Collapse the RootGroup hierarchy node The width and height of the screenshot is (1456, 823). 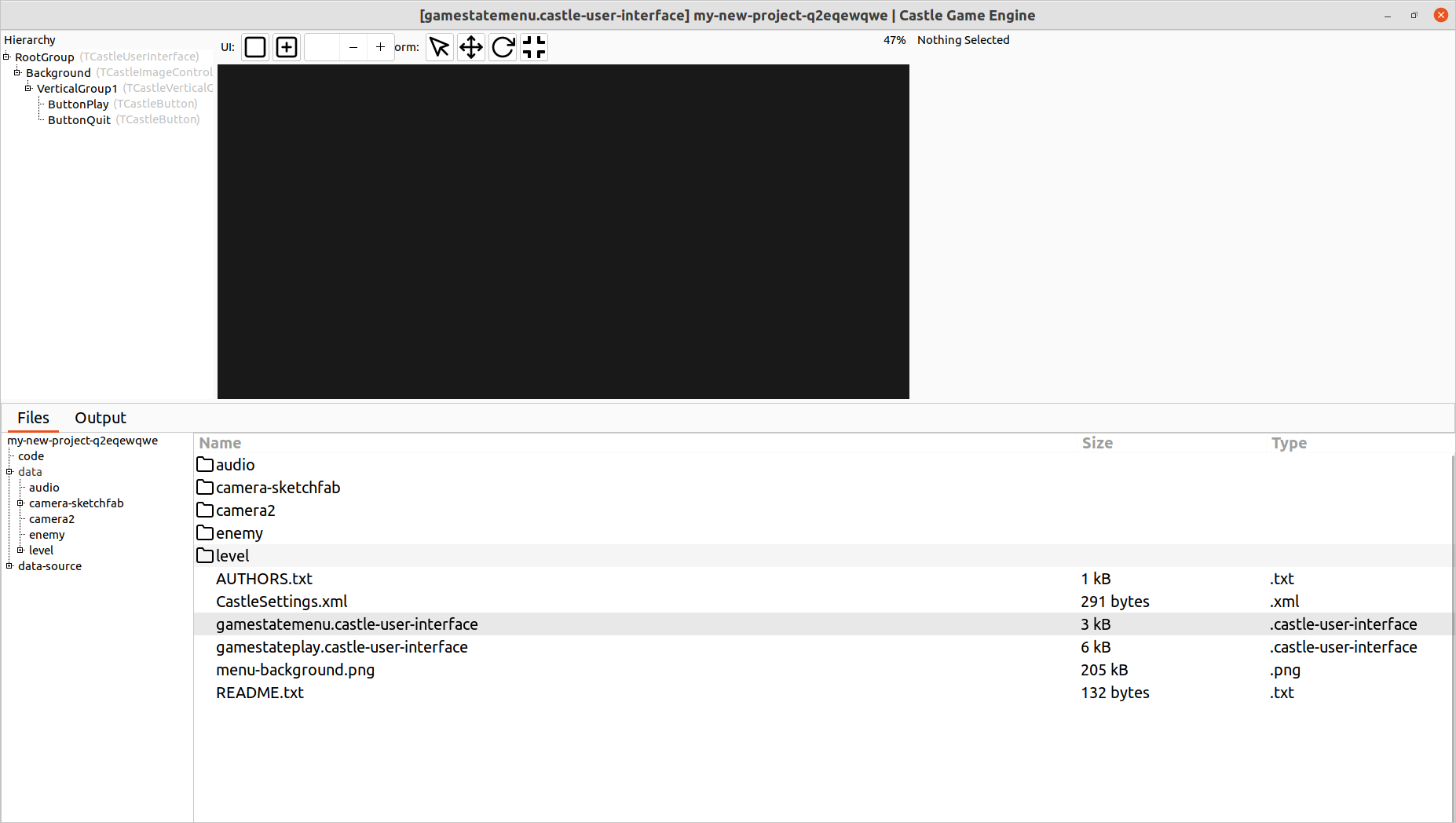click(x=7, y=57)
